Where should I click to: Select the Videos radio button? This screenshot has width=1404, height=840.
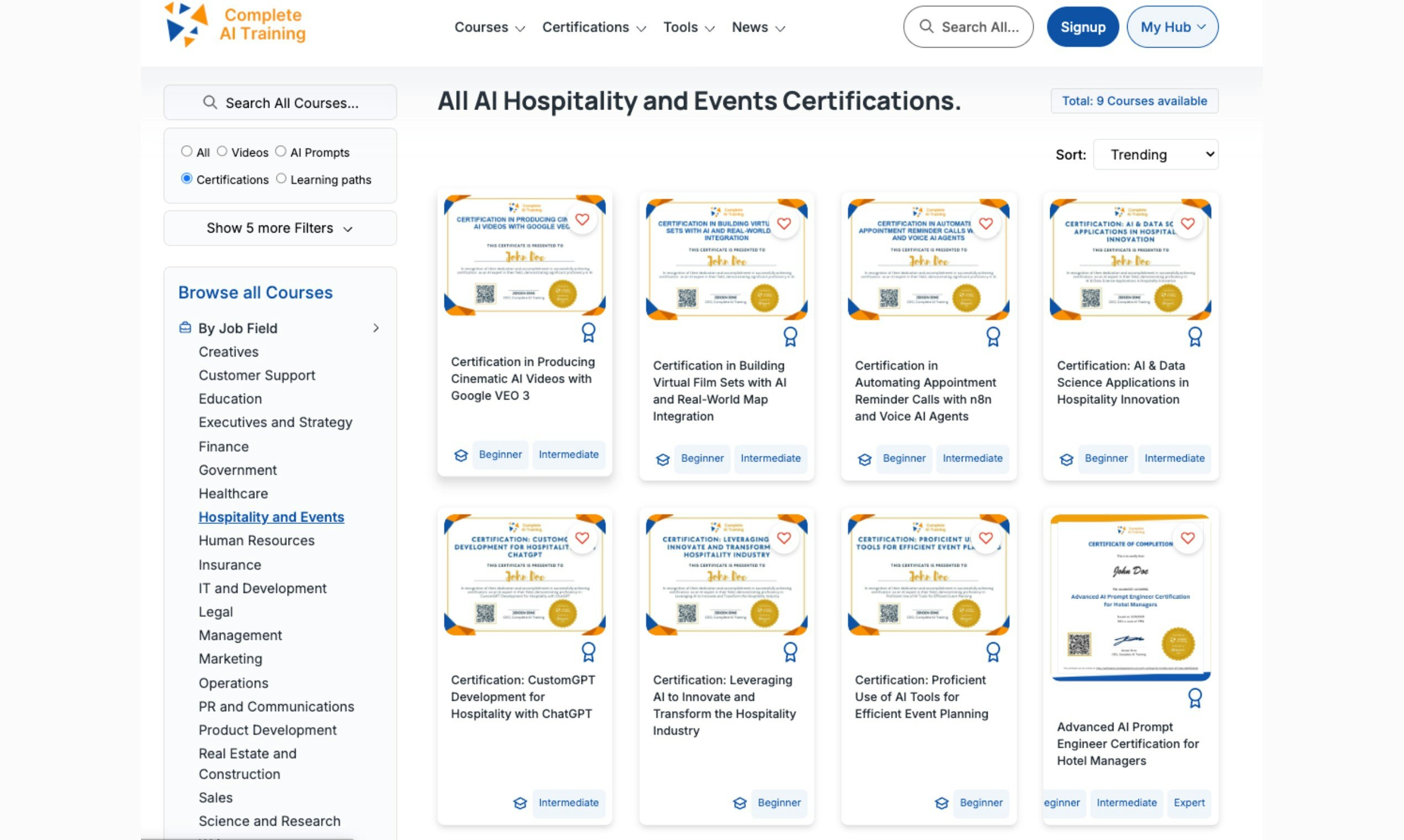click(x=223, y=151)
